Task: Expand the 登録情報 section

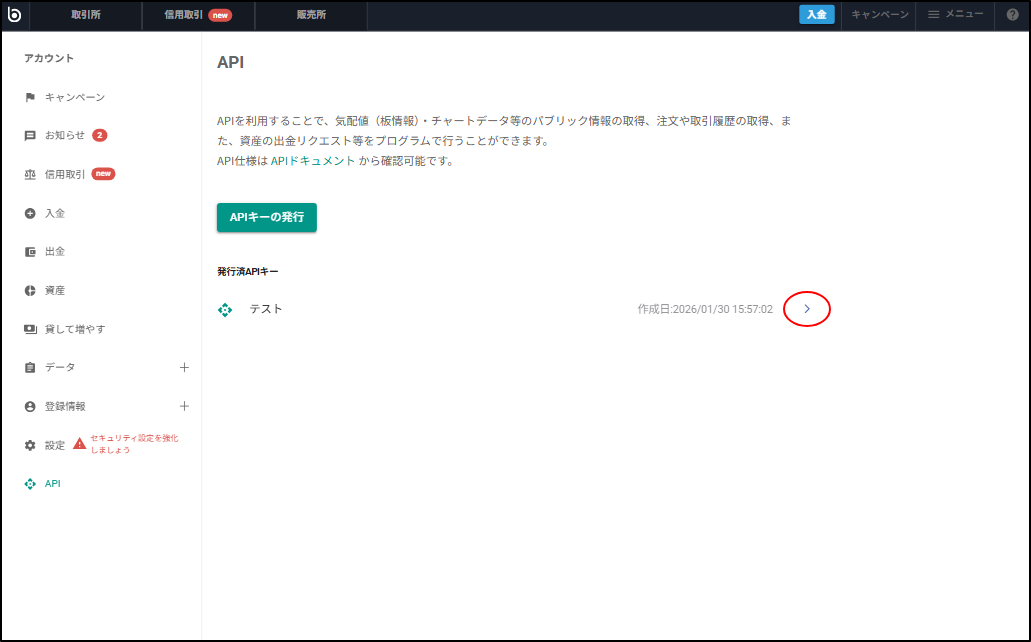Action: 184,406
